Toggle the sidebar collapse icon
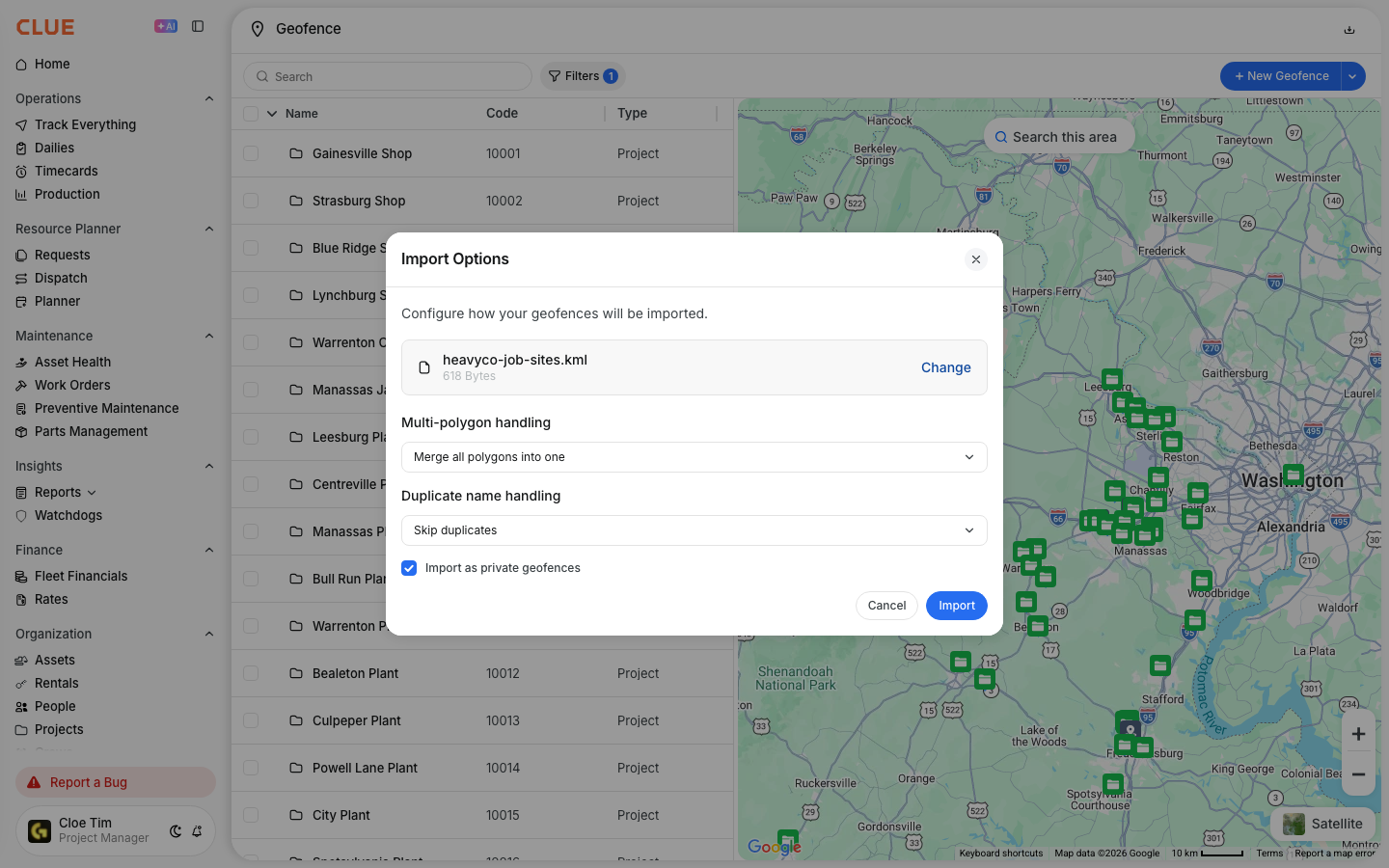Viewport: 1389px width, 868px height. click(198, 27)
